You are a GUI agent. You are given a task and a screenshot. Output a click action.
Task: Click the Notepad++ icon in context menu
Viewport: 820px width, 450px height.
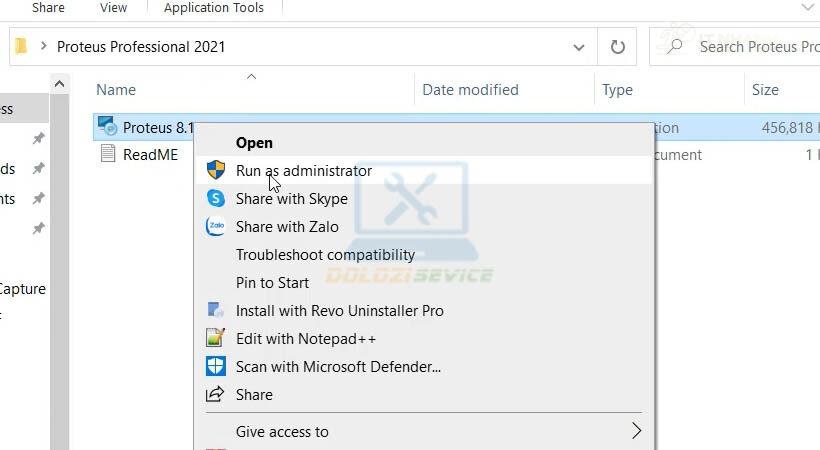point(215,339)
